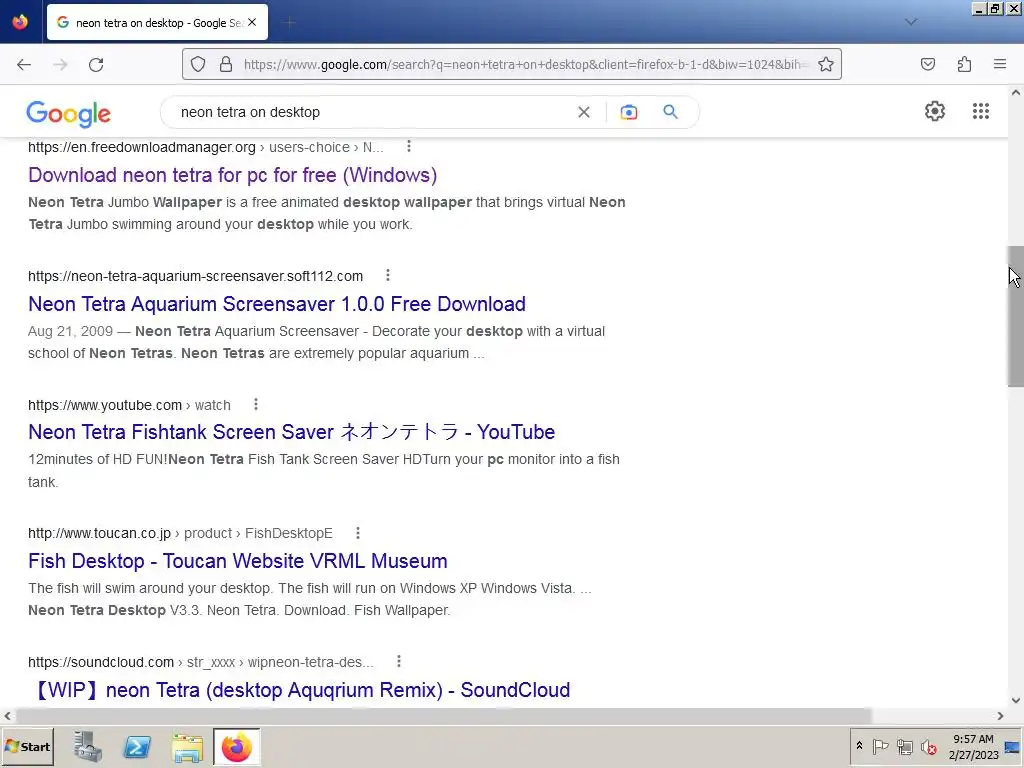Click horizontal scrollbar left arrow

[x=7, y=716]
